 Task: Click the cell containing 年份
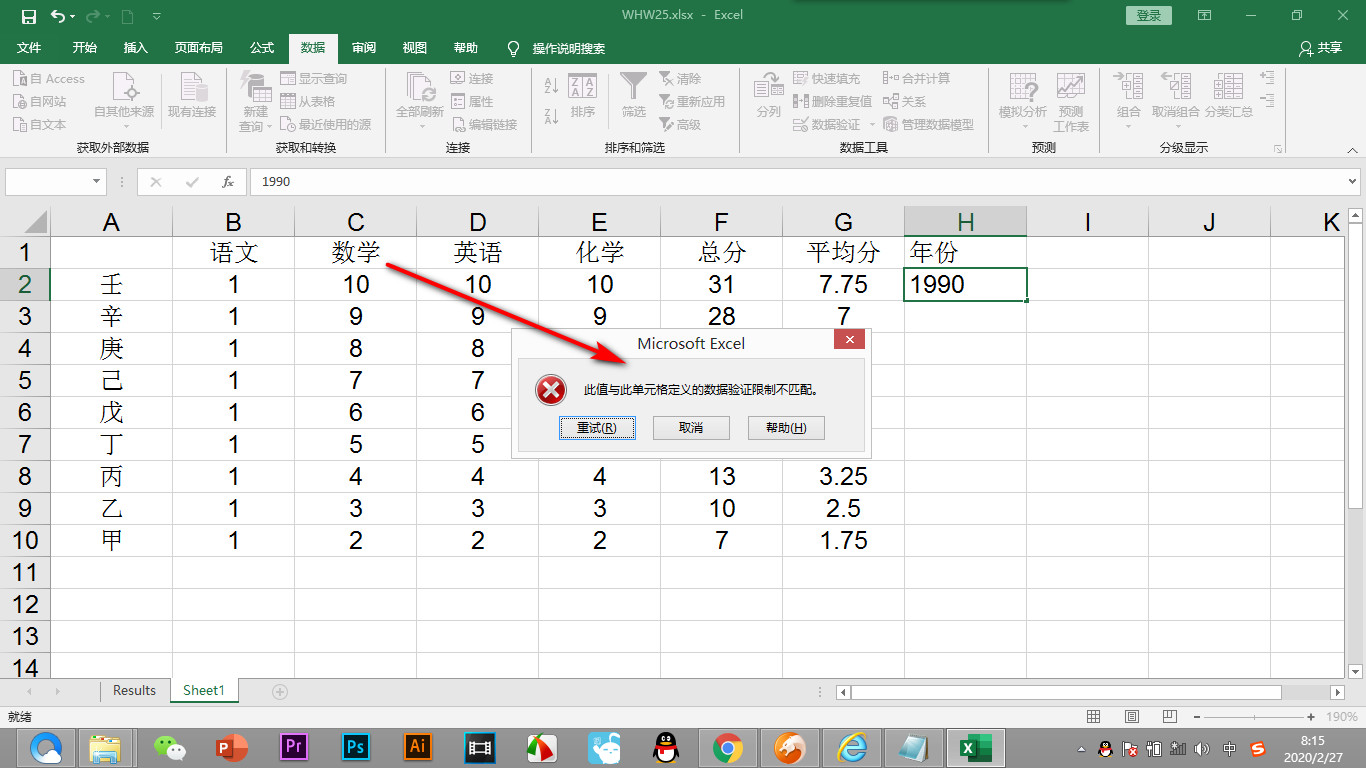click(x=965, y=253)
